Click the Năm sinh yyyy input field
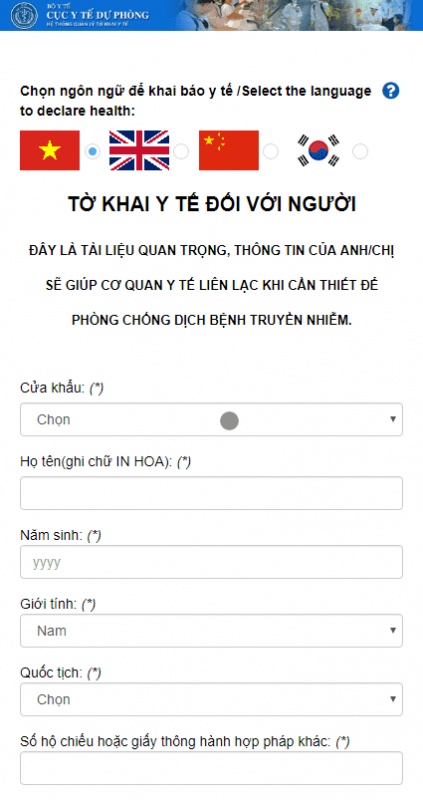This screenshot has height=800, width=423. point(211,562)
